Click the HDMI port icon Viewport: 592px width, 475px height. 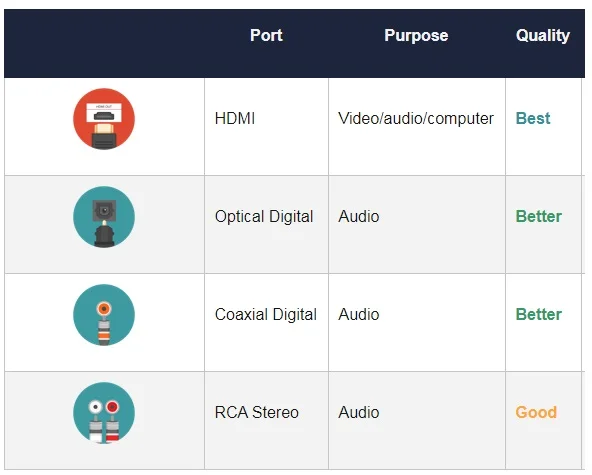click(104, 119)
